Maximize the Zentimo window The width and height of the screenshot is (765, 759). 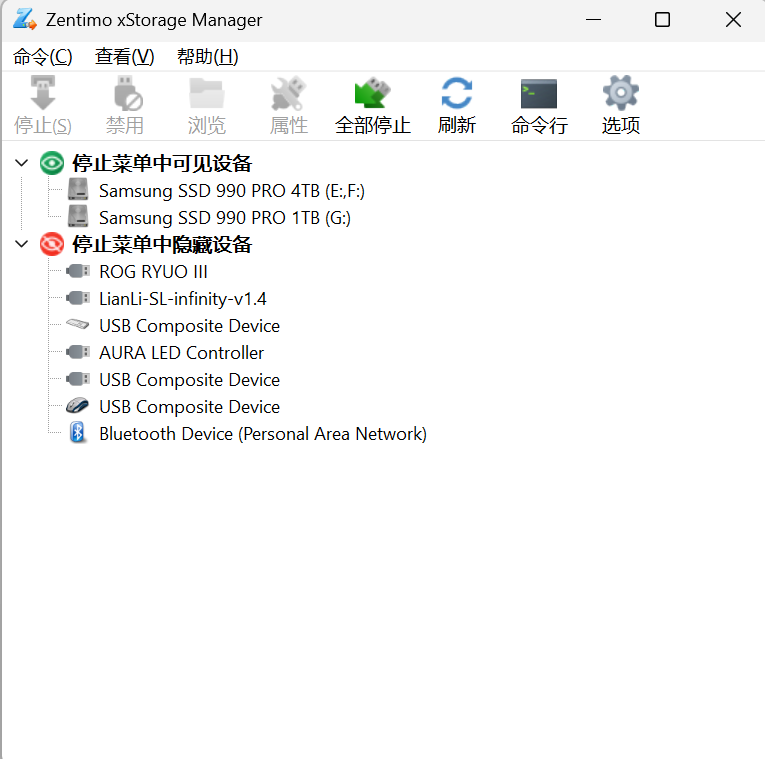point(662,20)
